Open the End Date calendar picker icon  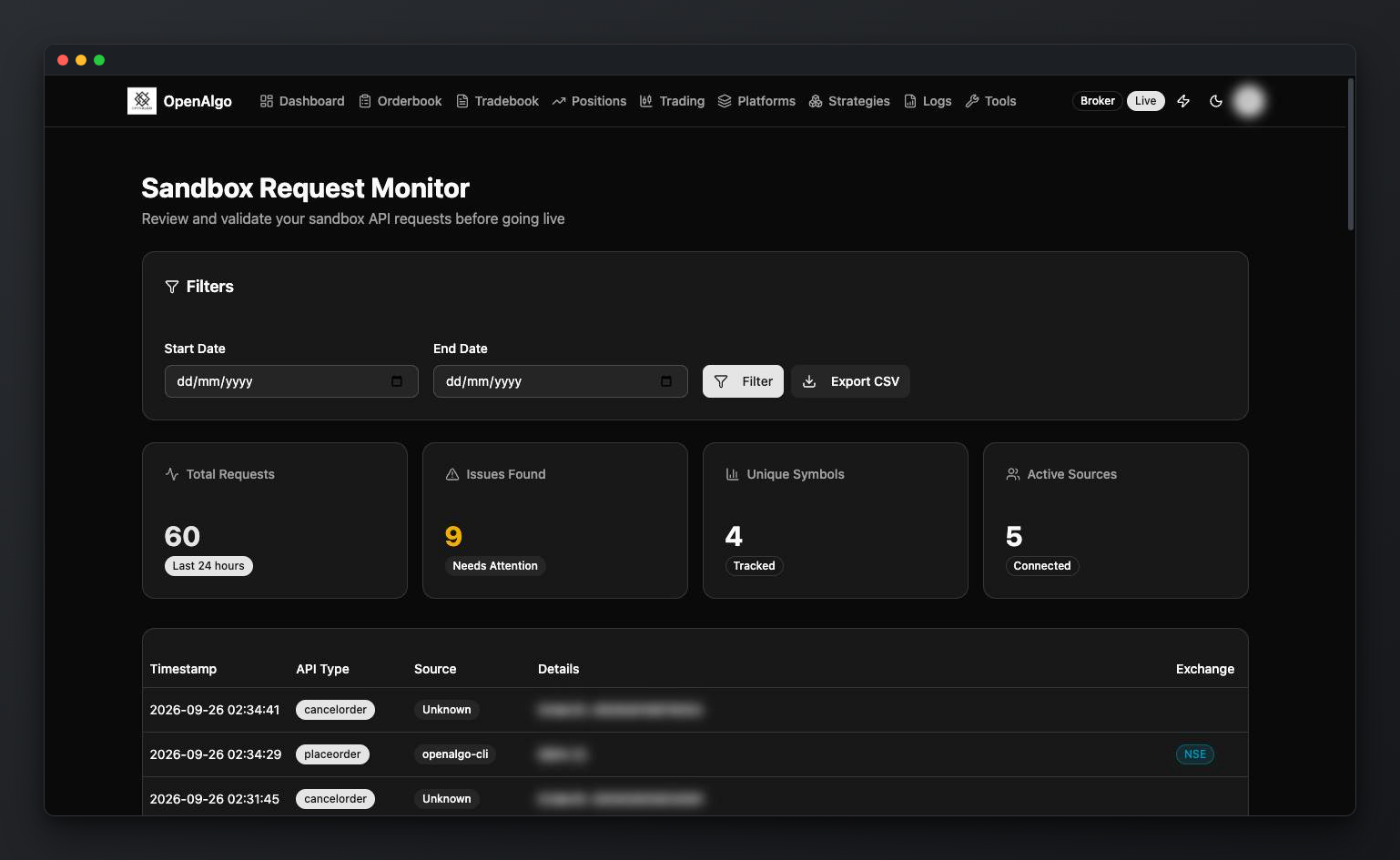pyautogui.click(x=666, y=381)
